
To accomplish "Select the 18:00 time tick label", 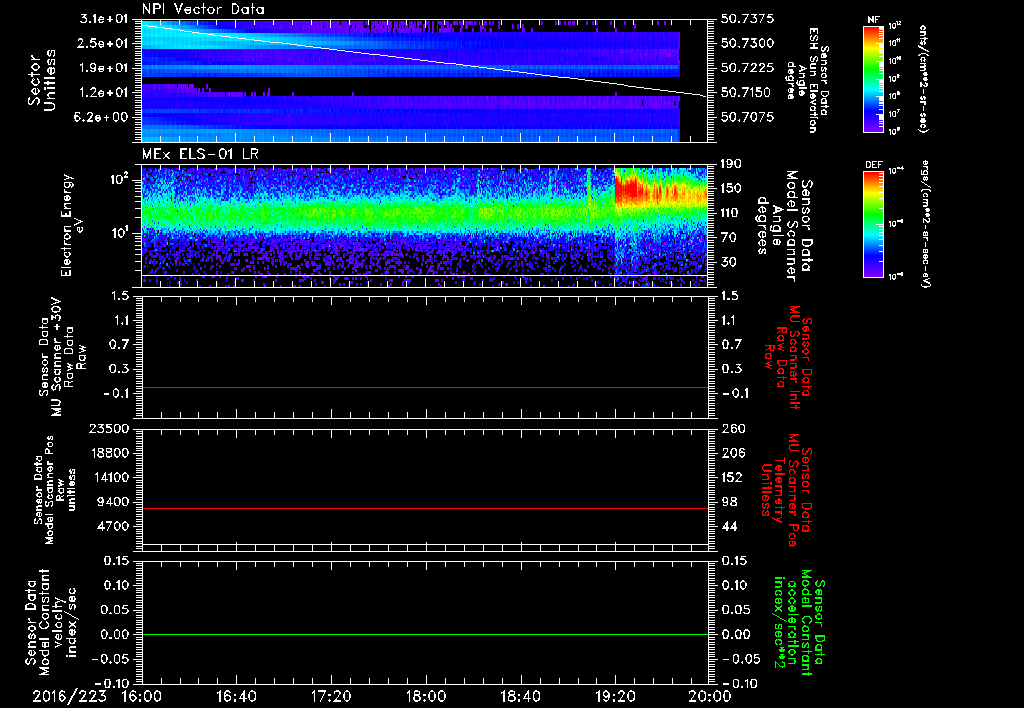I will click(x=426, y=696).
